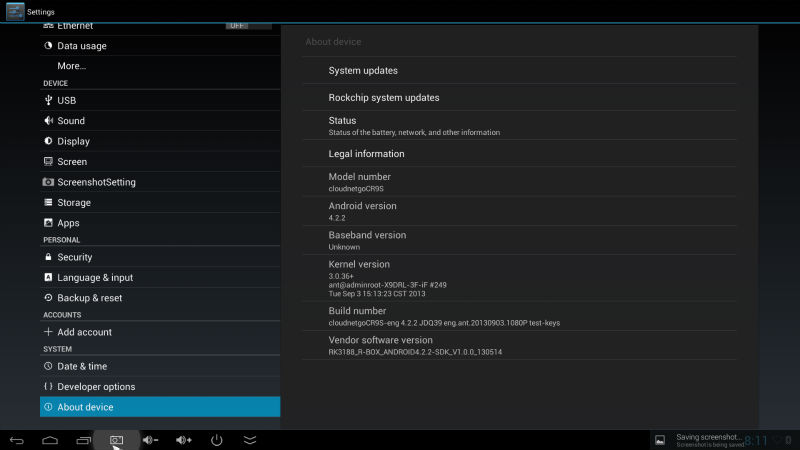Open Language & input settings
Viewport: 800px width, 450px height.
160,278
